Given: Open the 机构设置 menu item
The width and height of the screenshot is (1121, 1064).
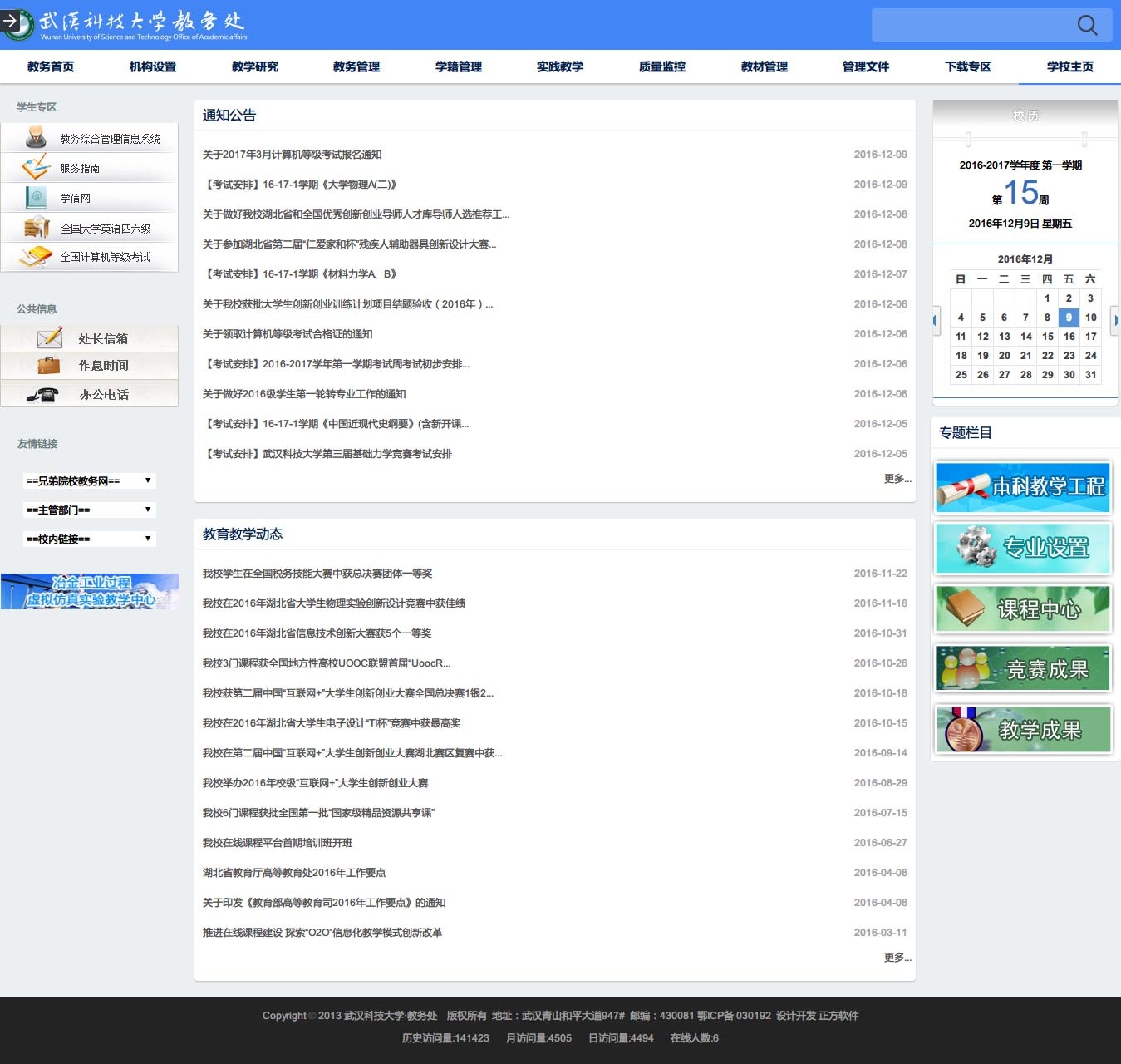Looking at the screenshot, I should click(x=153, y=66).
